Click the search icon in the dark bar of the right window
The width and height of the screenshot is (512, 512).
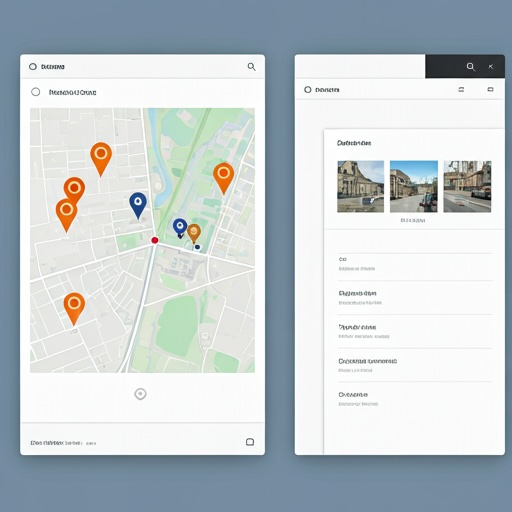(x=471, y=67)
